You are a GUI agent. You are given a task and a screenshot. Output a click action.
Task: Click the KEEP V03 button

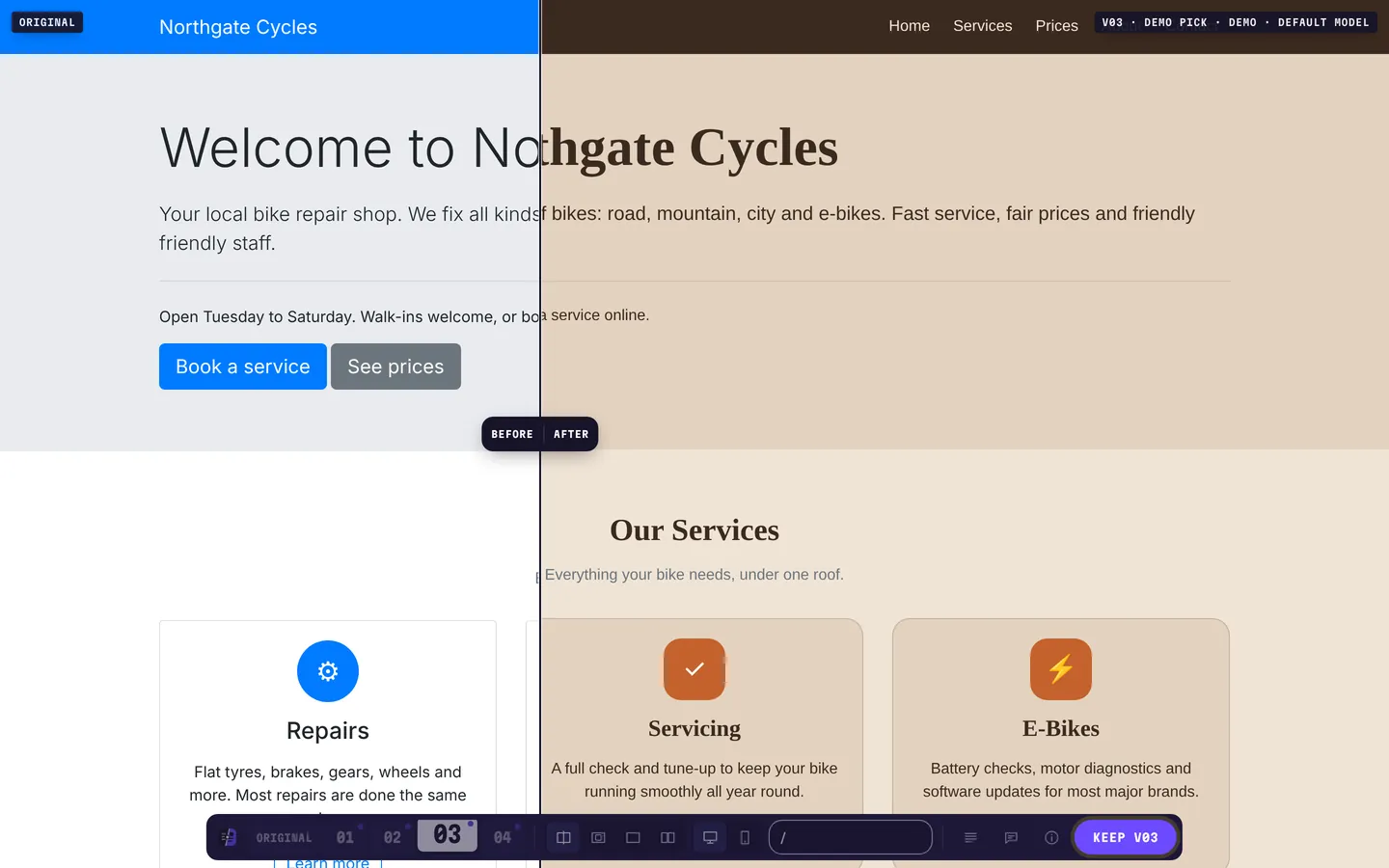pyautogui.click(x=1126, y=837)
